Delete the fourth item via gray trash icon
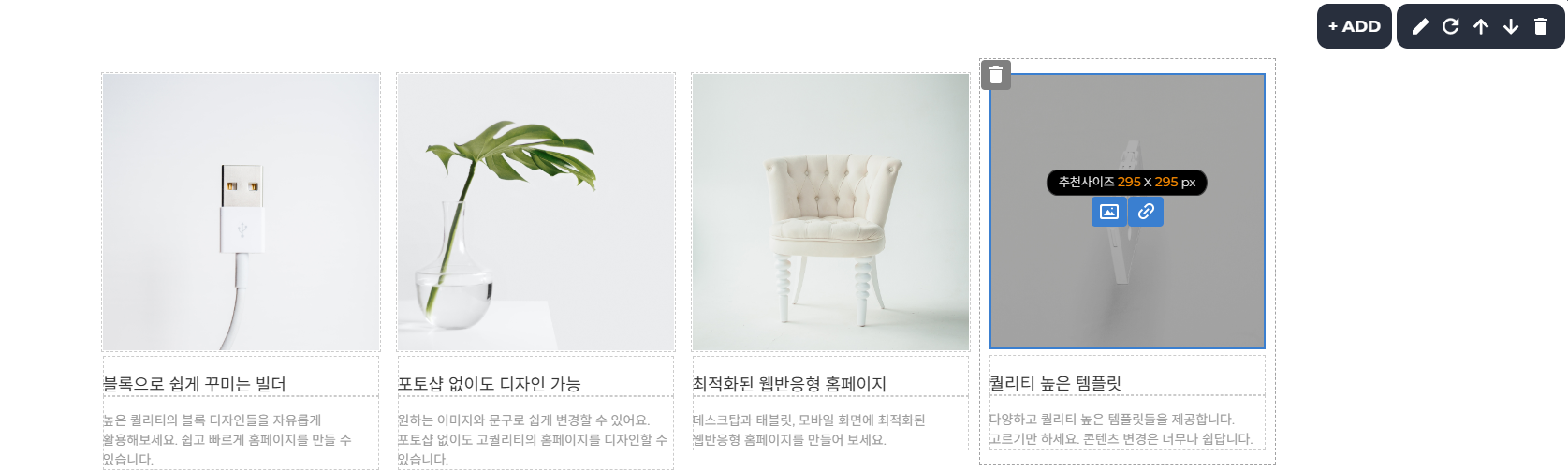The width and height of the screenshot is (1568, 472). pyautogui.click(x=996, y=75)
